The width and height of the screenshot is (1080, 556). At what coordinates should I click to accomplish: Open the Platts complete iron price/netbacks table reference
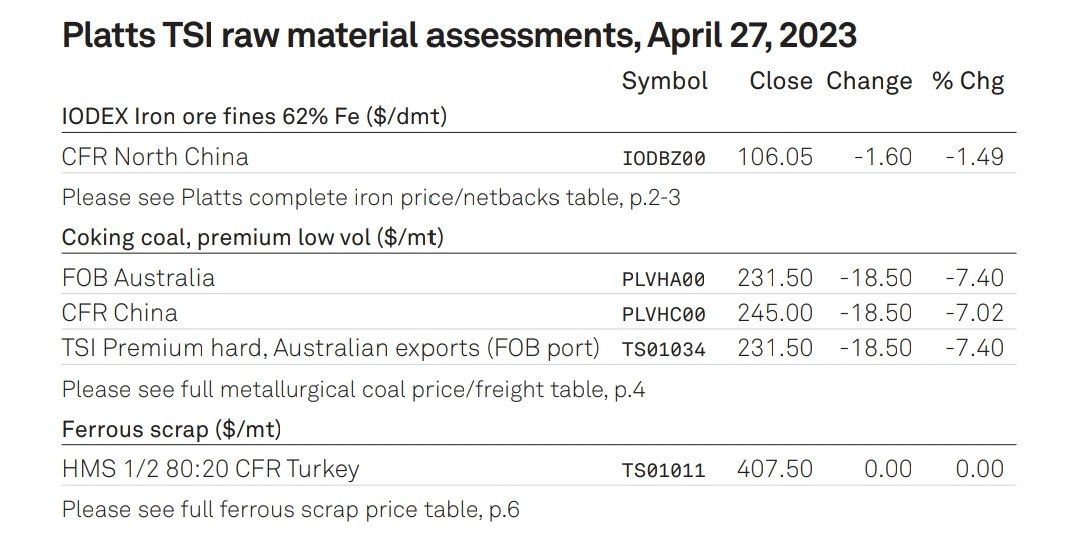[x=371, y=198]
